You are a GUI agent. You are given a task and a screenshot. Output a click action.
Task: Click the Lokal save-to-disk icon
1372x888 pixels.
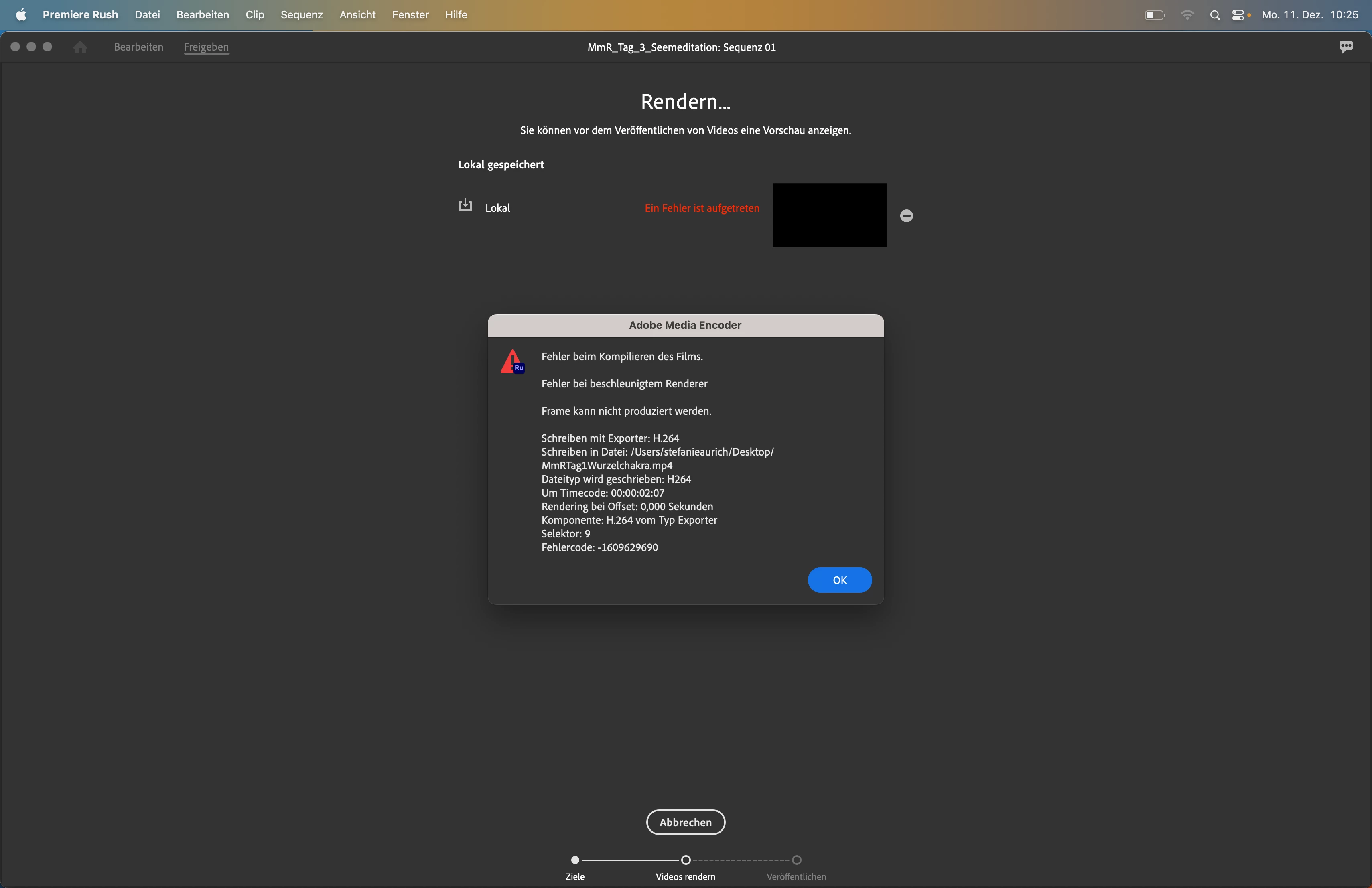click(465, 205)
